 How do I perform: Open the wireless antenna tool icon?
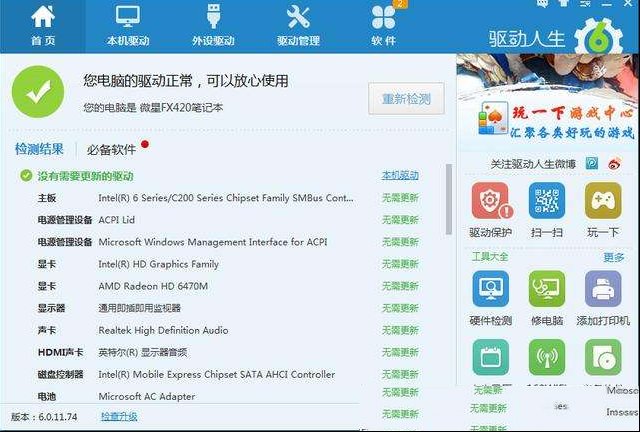click(547, 357)
